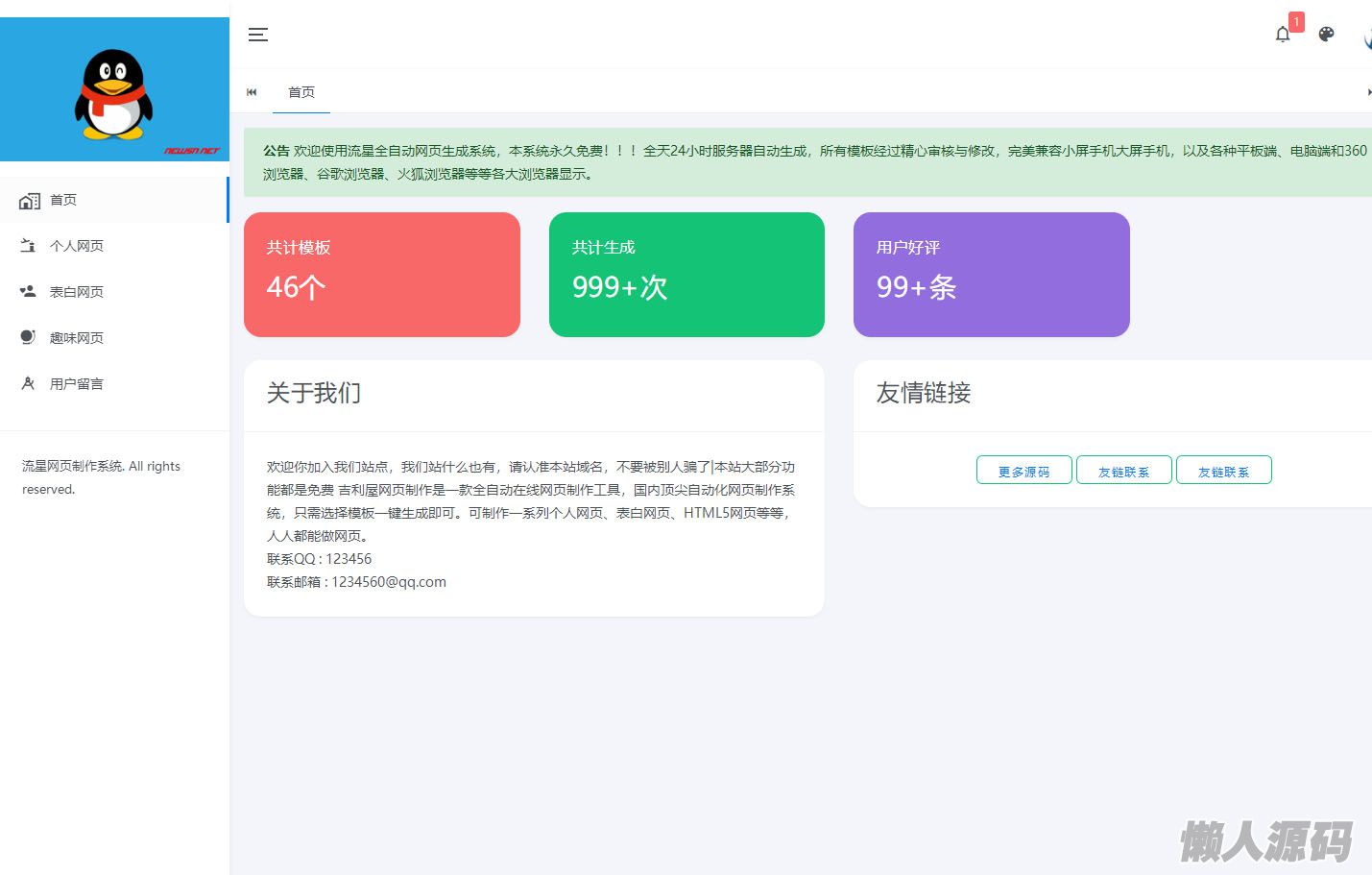
Task: Open notifications via the bell icon
Action: tap(1283, 35)
